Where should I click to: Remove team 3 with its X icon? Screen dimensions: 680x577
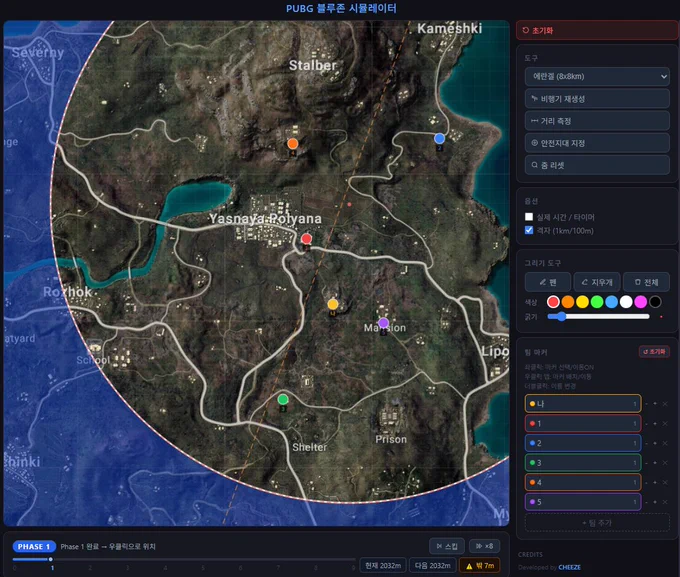(665, 463)
